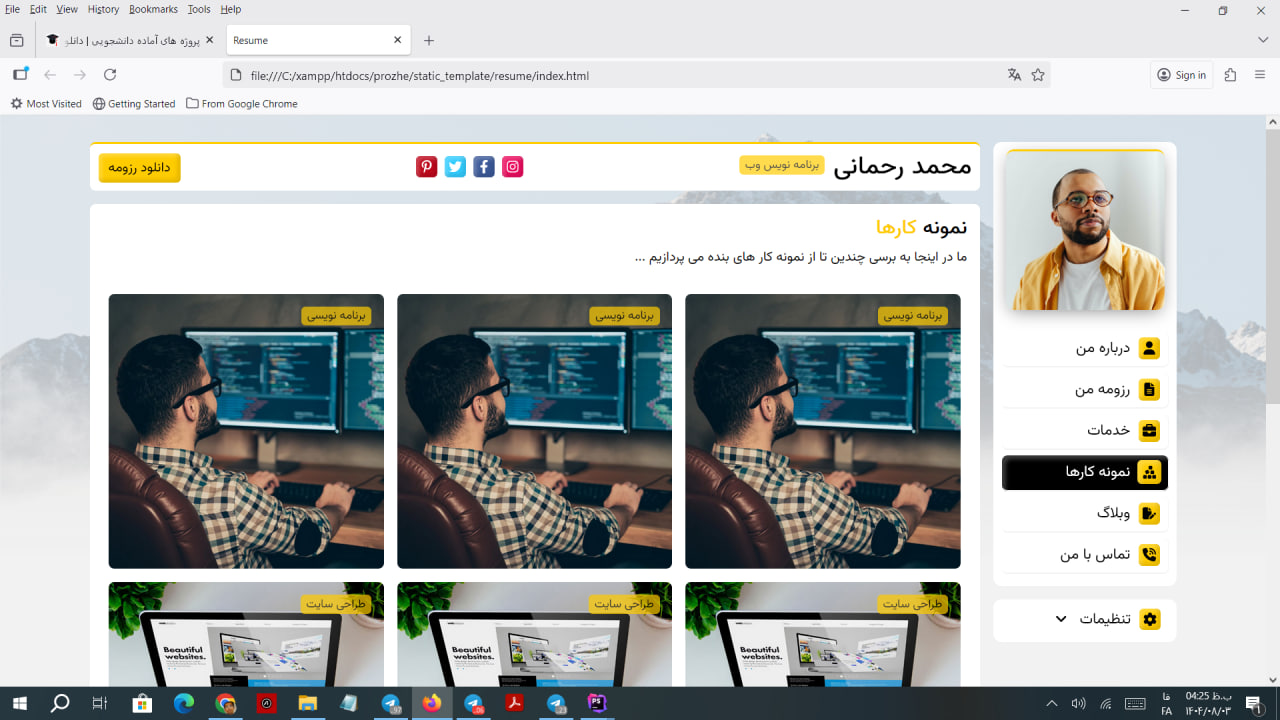Open the Facebook social icon

coord(484,166)
